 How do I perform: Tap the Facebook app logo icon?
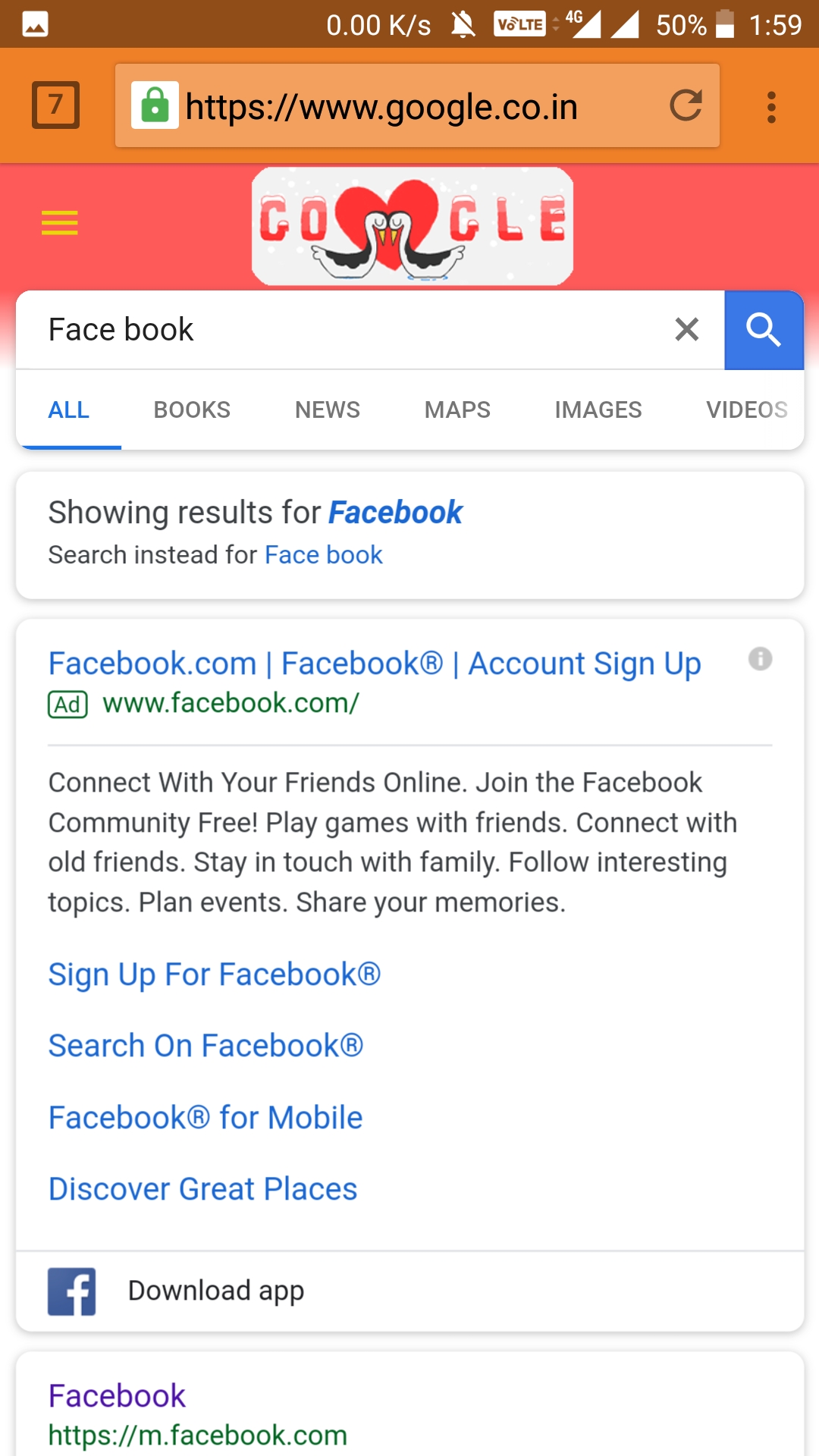[x=72, y=1291]
